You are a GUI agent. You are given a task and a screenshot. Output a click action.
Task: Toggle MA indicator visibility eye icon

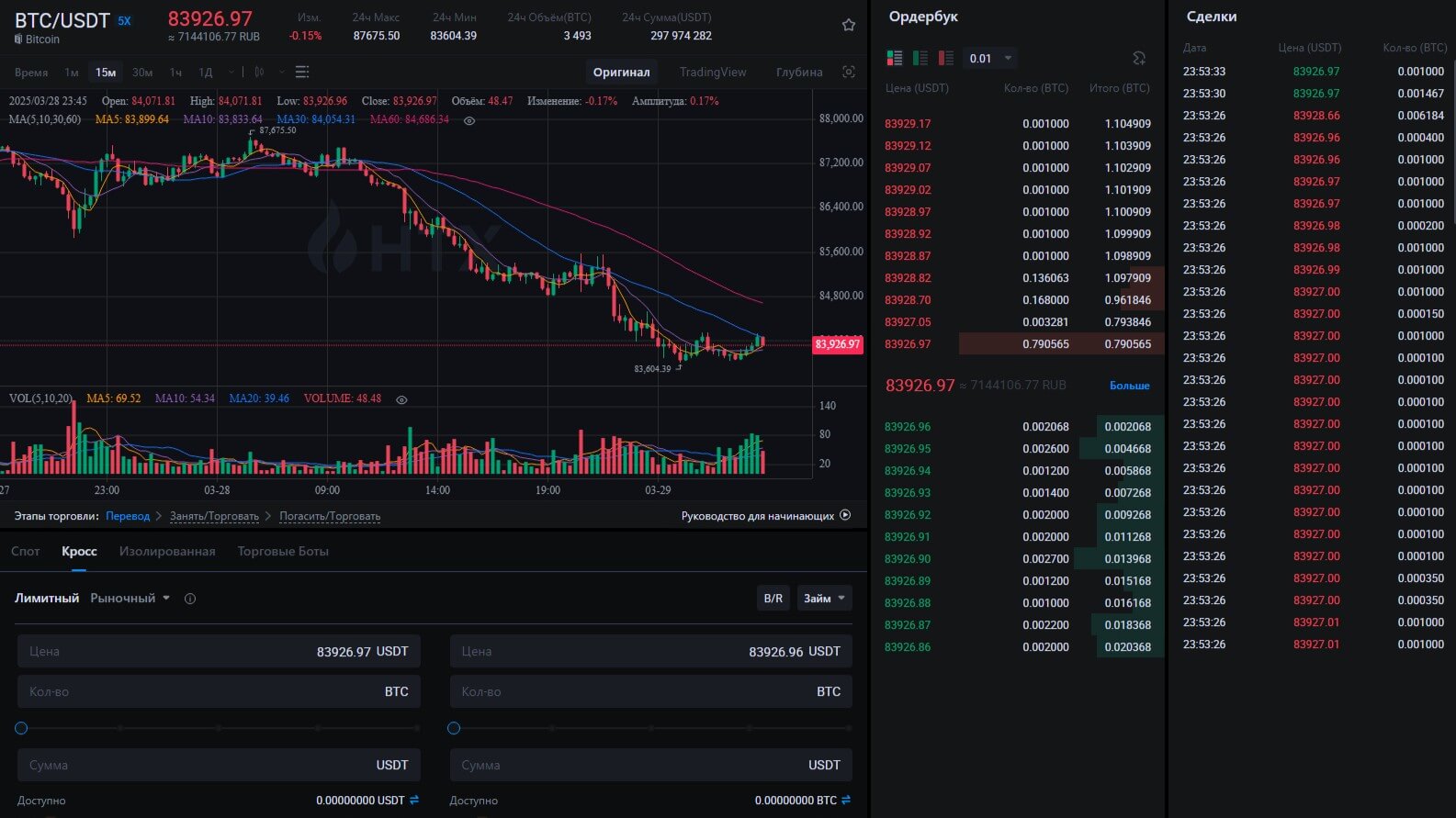click(x=469, y=120)
